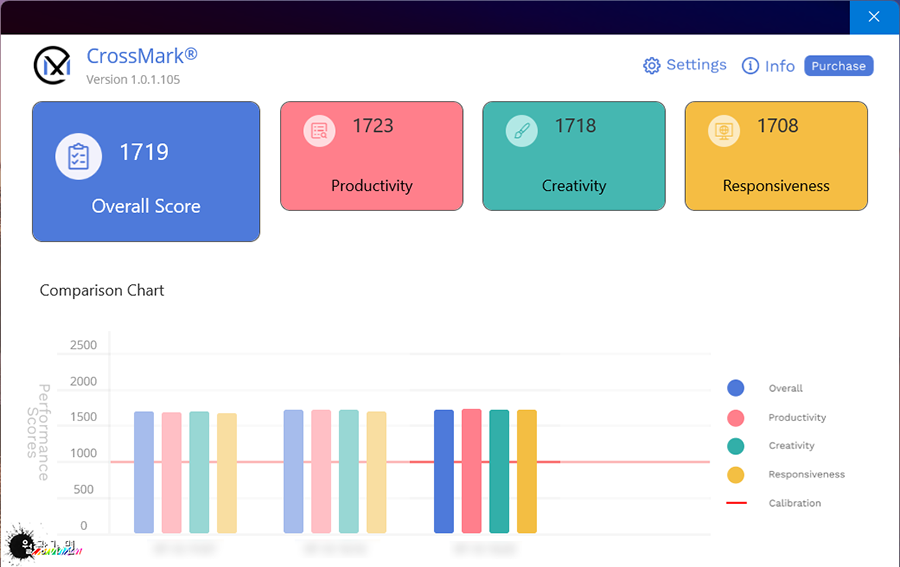Click the 1723 productivity value

[373, 126]
